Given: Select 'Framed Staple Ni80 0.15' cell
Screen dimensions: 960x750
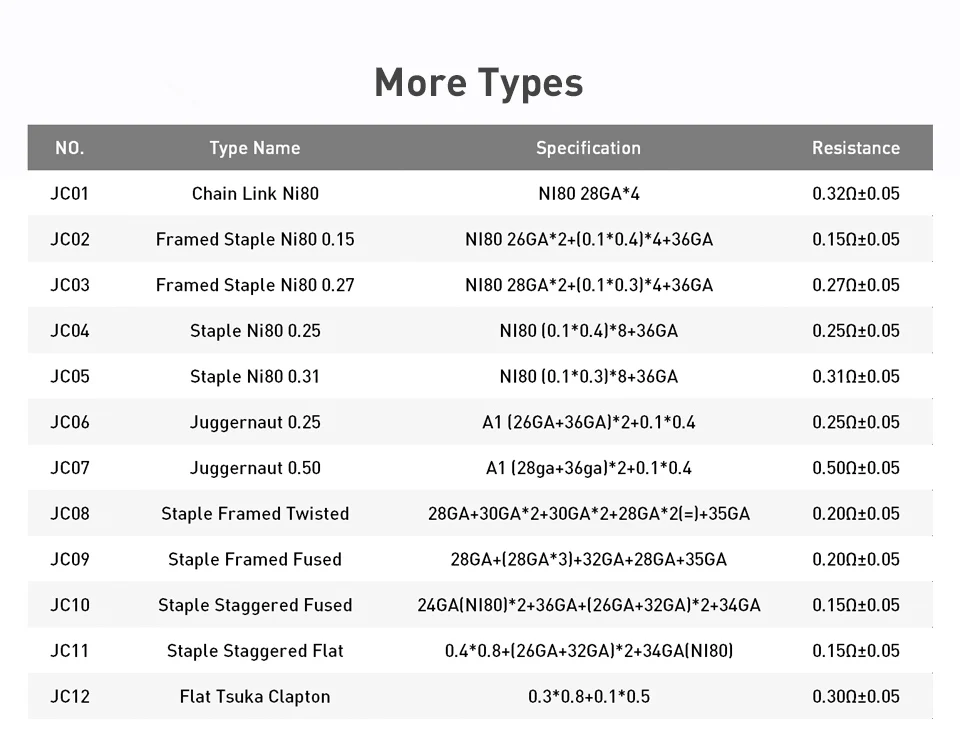Looking at the screenshot, I should 255,239.
